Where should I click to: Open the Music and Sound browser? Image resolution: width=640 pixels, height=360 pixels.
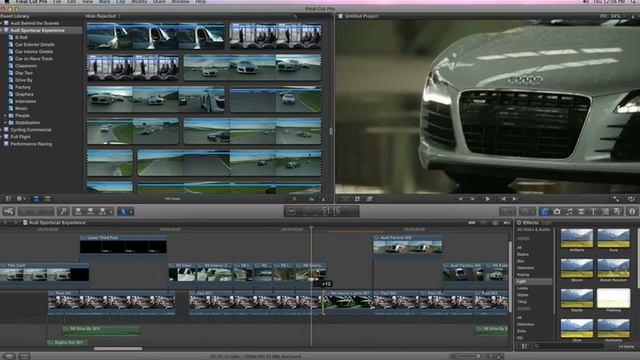569,211
